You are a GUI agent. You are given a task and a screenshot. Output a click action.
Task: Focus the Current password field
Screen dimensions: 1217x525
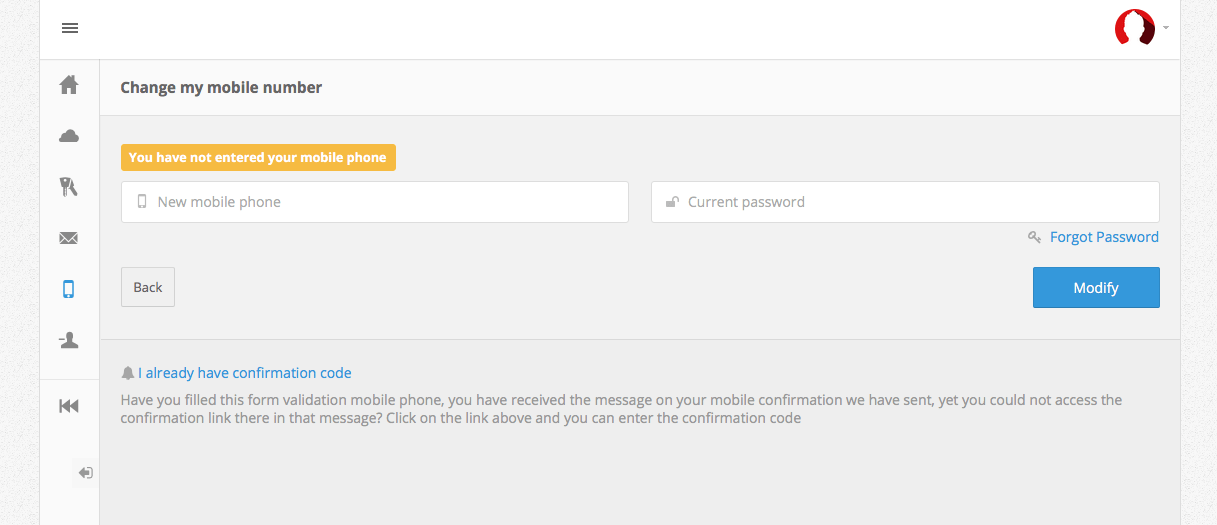(915, 202)
